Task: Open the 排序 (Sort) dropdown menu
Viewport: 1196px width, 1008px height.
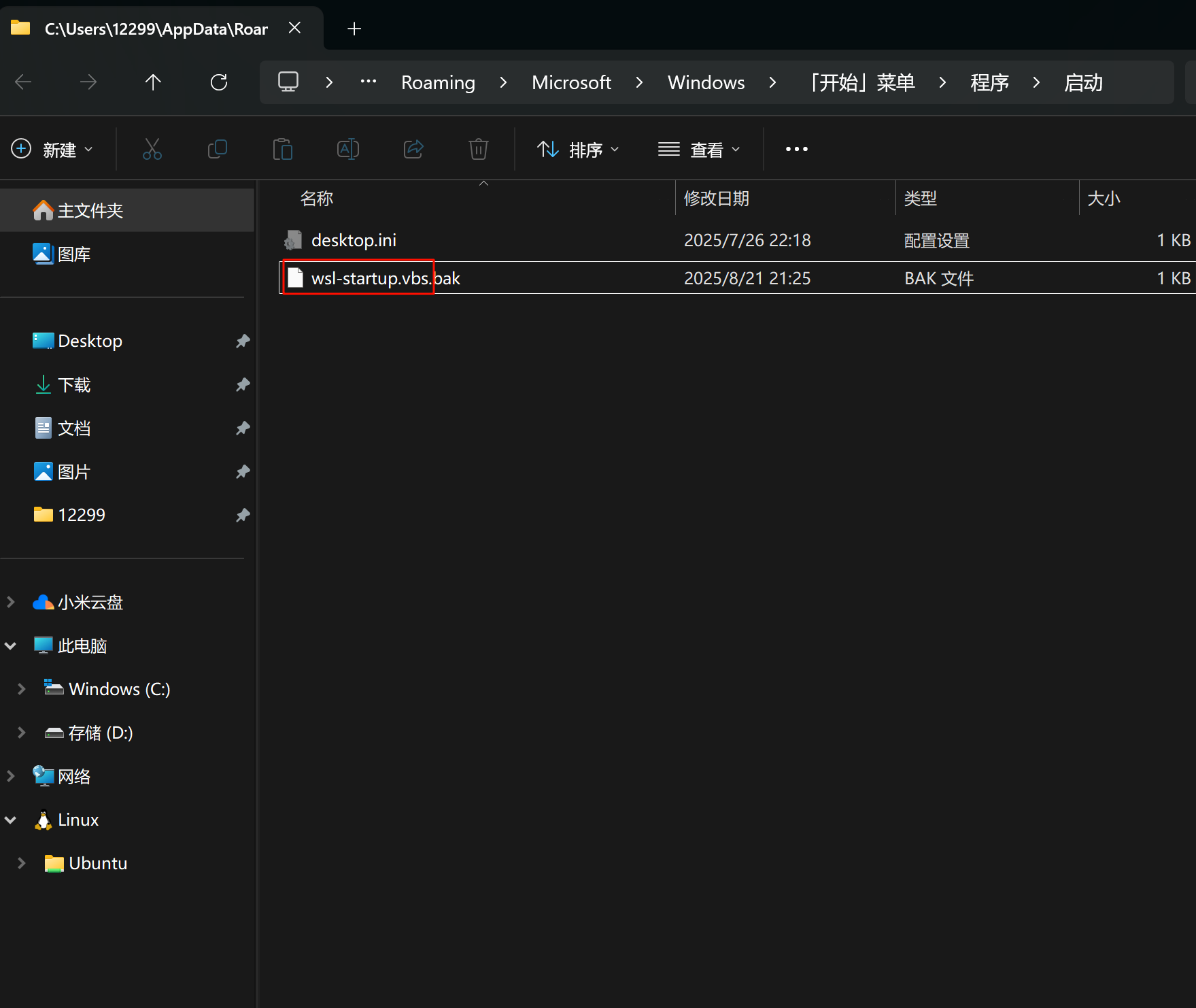Action: tap(578, 149)
